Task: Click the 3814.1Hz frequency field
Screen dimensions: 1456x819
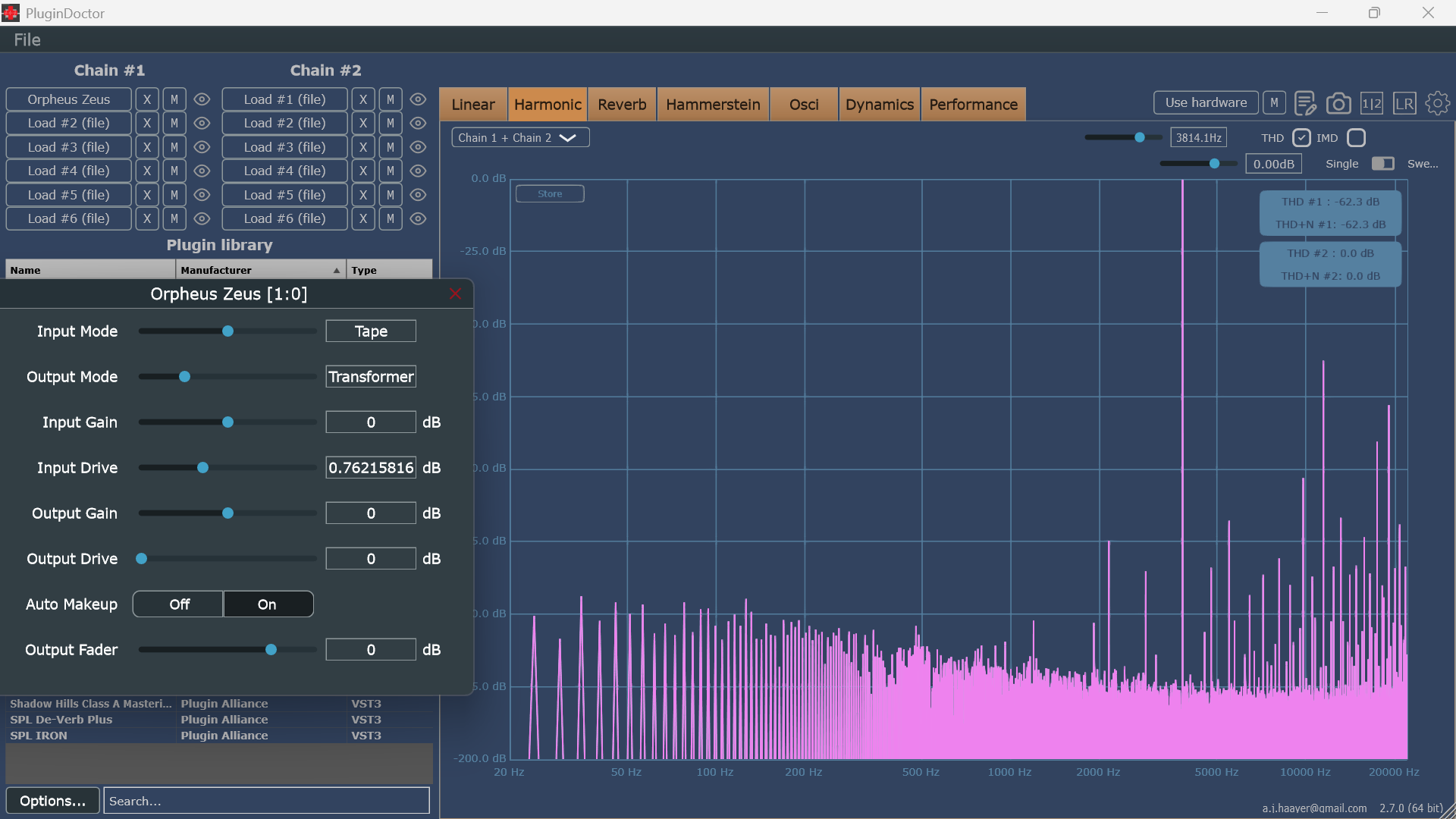Action: 1198,138
